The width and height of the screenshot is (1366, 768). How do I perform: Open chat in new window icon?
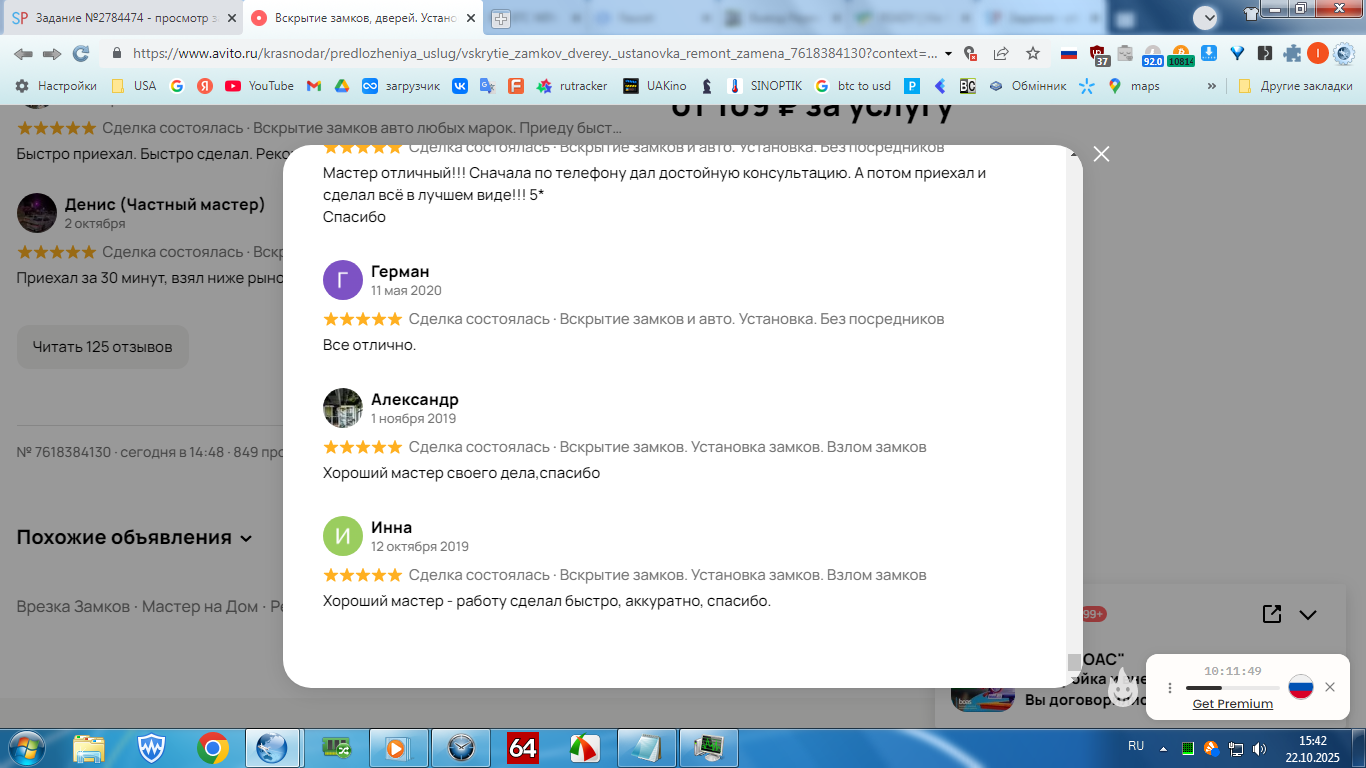[x=1272, y=614]
